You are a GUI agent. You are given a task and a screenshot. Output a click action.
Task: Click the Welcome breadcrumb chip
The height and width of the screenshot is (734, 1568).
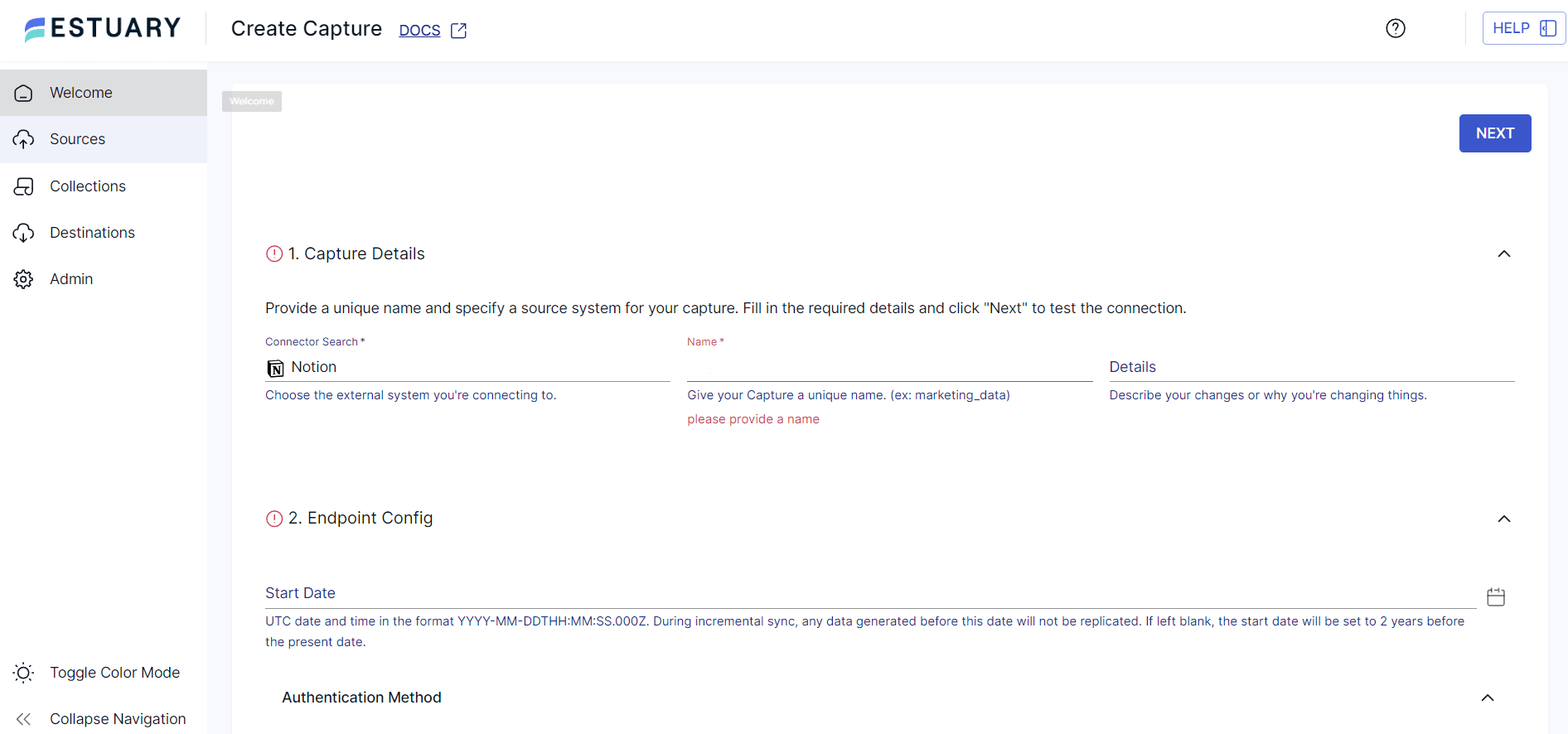(252, 101)
